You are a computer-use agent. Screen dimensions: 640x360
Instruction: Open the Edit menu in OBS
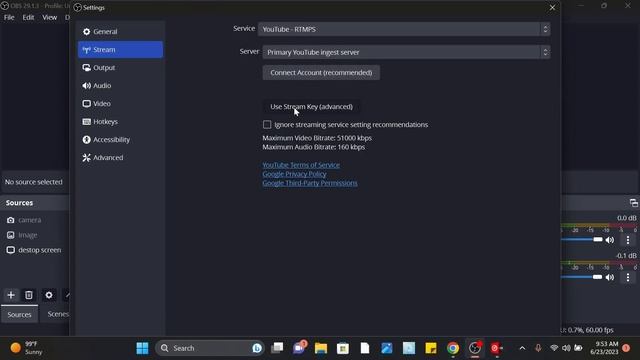28,18
